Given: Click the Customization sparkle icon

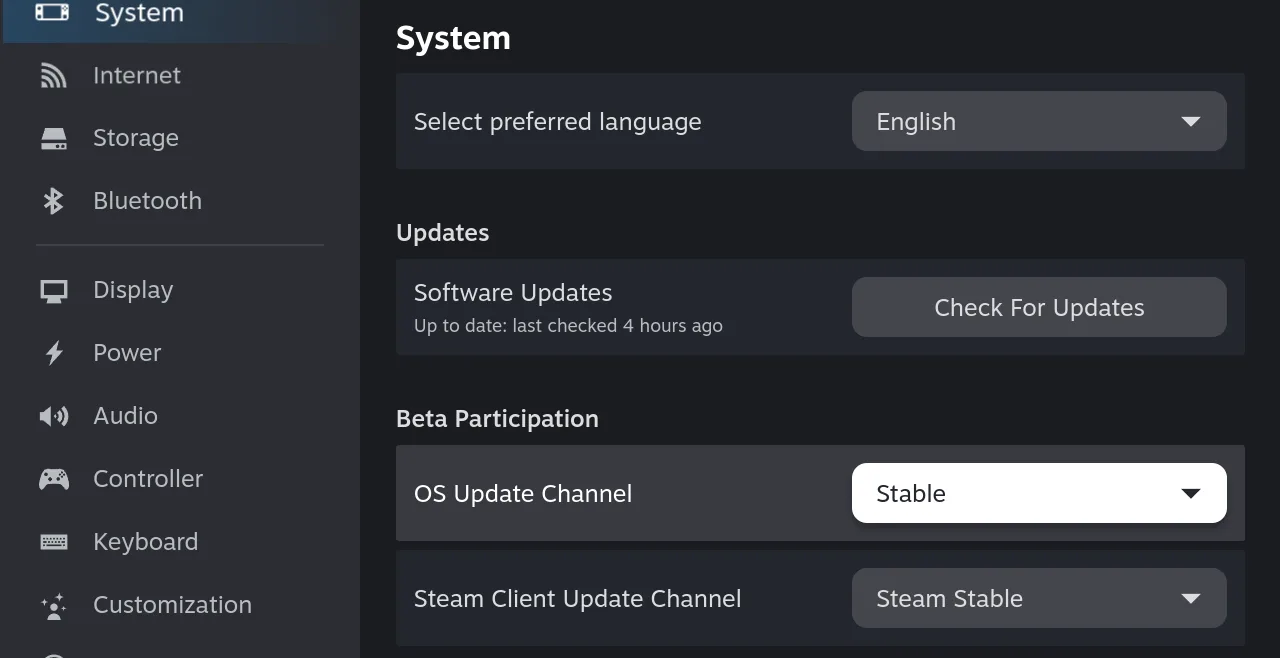Looking at the screenshot, I should (x=53, y=605).
